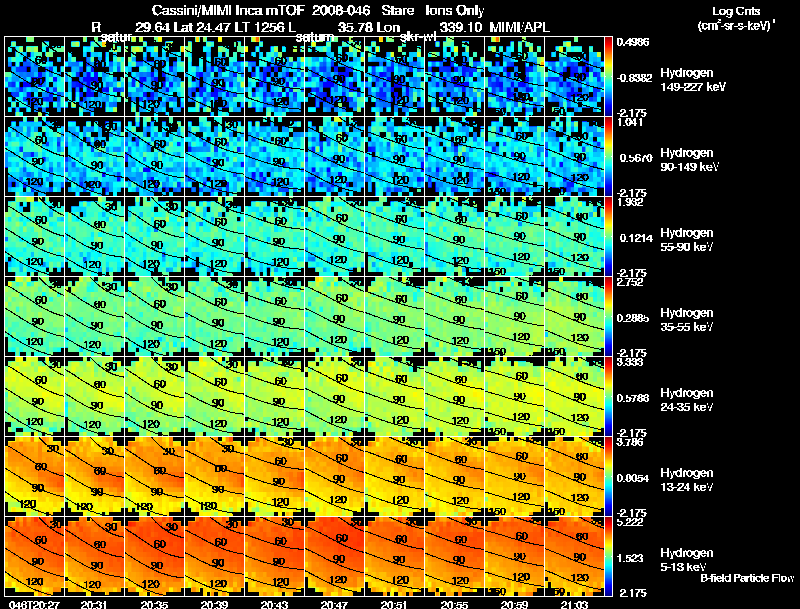Viewport: 800px width, 609px height.
Task: Click the 20:51 time axis label
Action: pyautogui.click(x=394, y=604)
